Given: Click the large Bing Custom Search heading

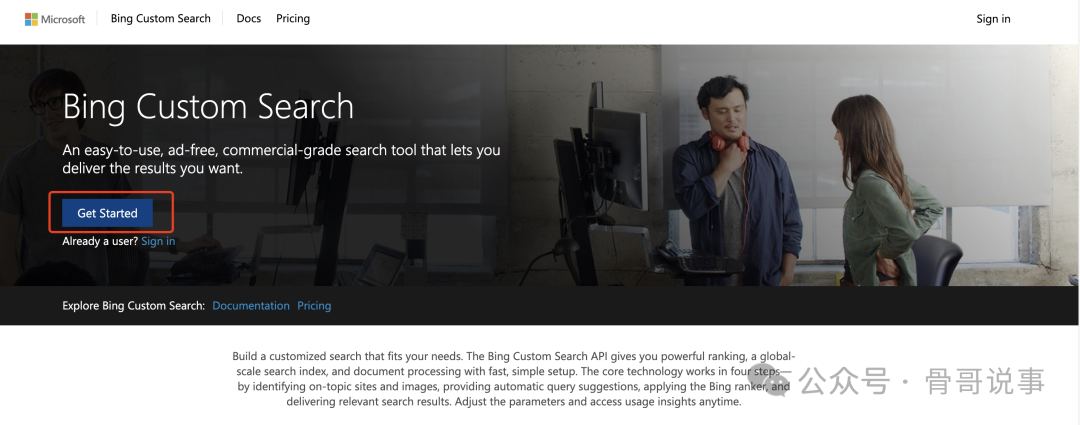Looking at the screenshot, I should 208,107.
